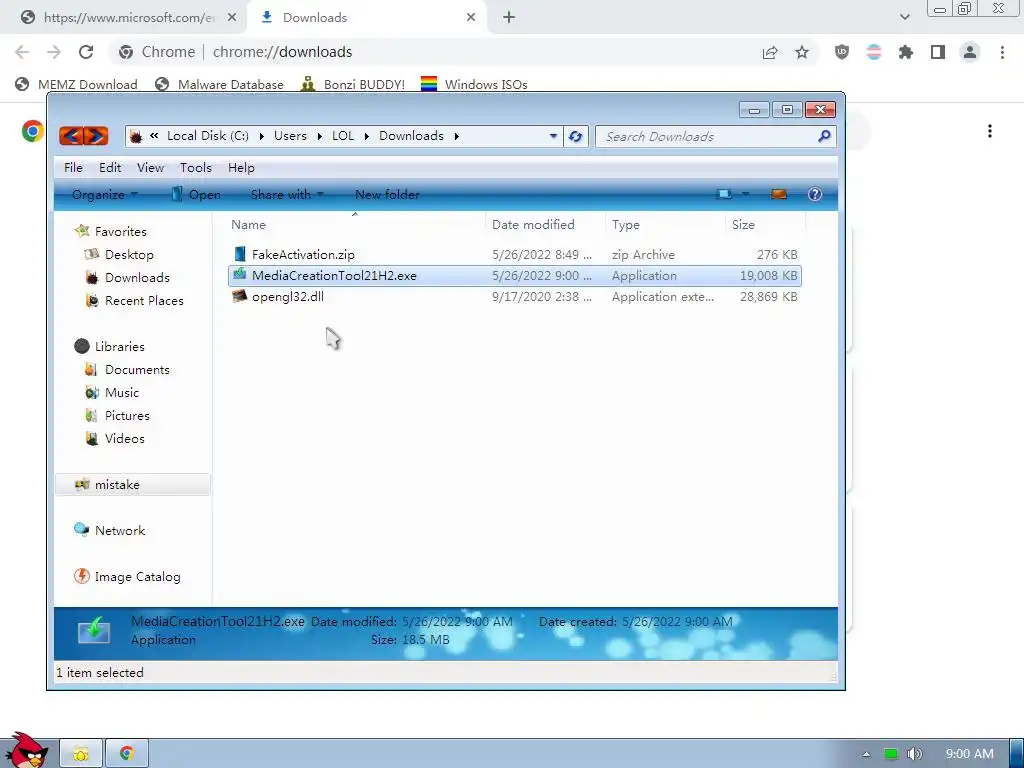Open the Windows ISOs bookmark
Screen dimensions: 1024x768
(x=474, y=84)
